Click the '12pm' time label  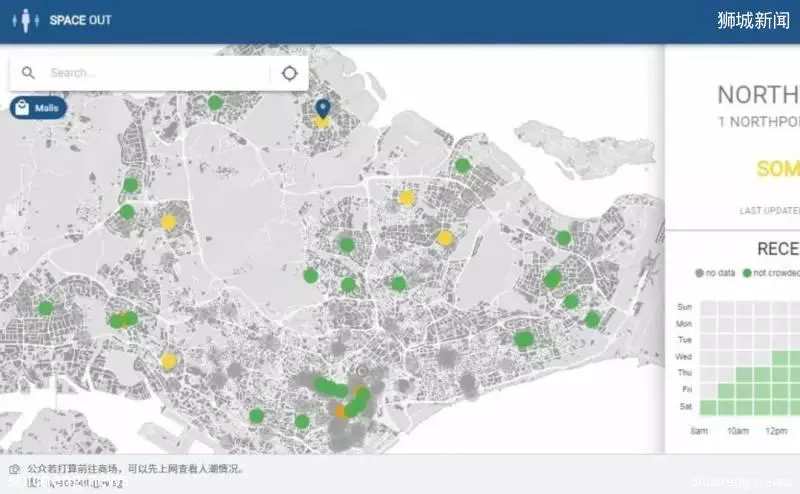776,431
